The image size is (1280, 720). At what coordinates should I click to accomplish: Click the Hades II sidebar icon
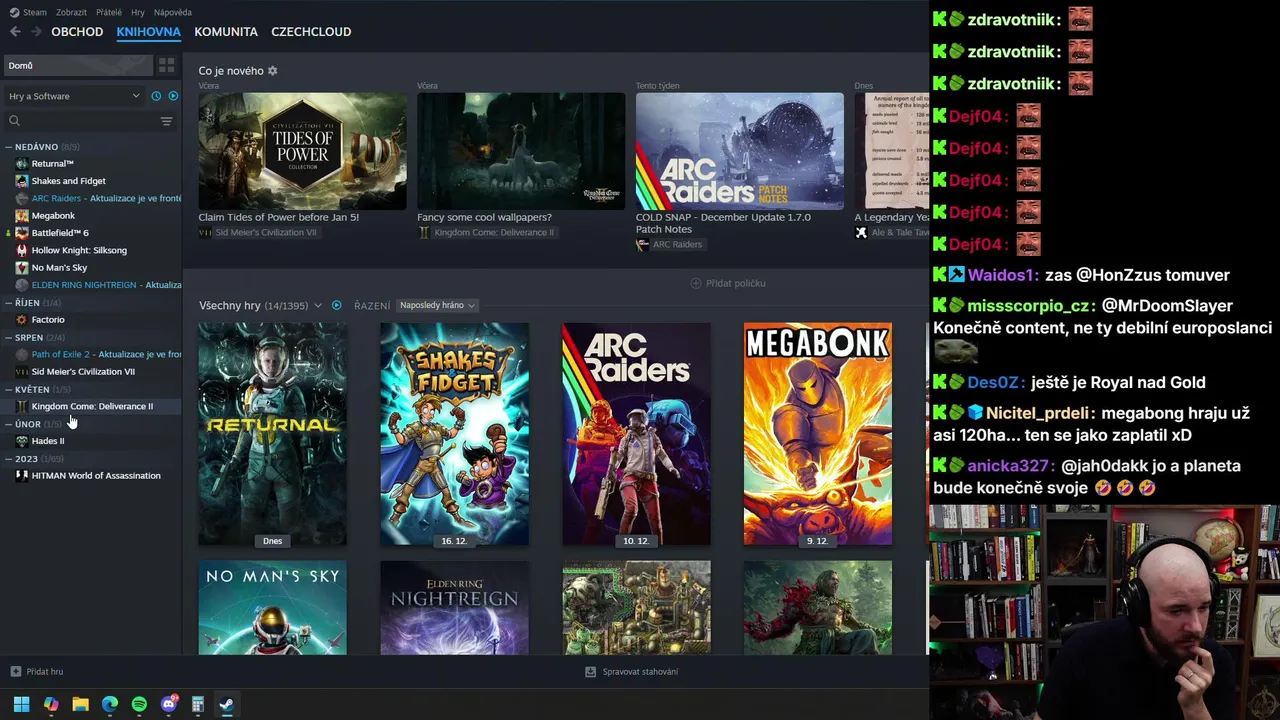tap(22, 440)
